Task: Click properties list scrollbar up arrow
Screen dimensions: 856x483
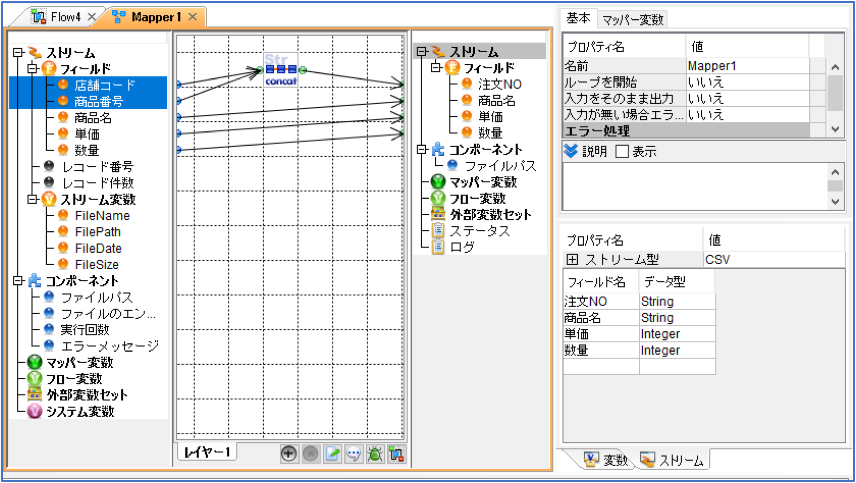Action: click(835, 67)
